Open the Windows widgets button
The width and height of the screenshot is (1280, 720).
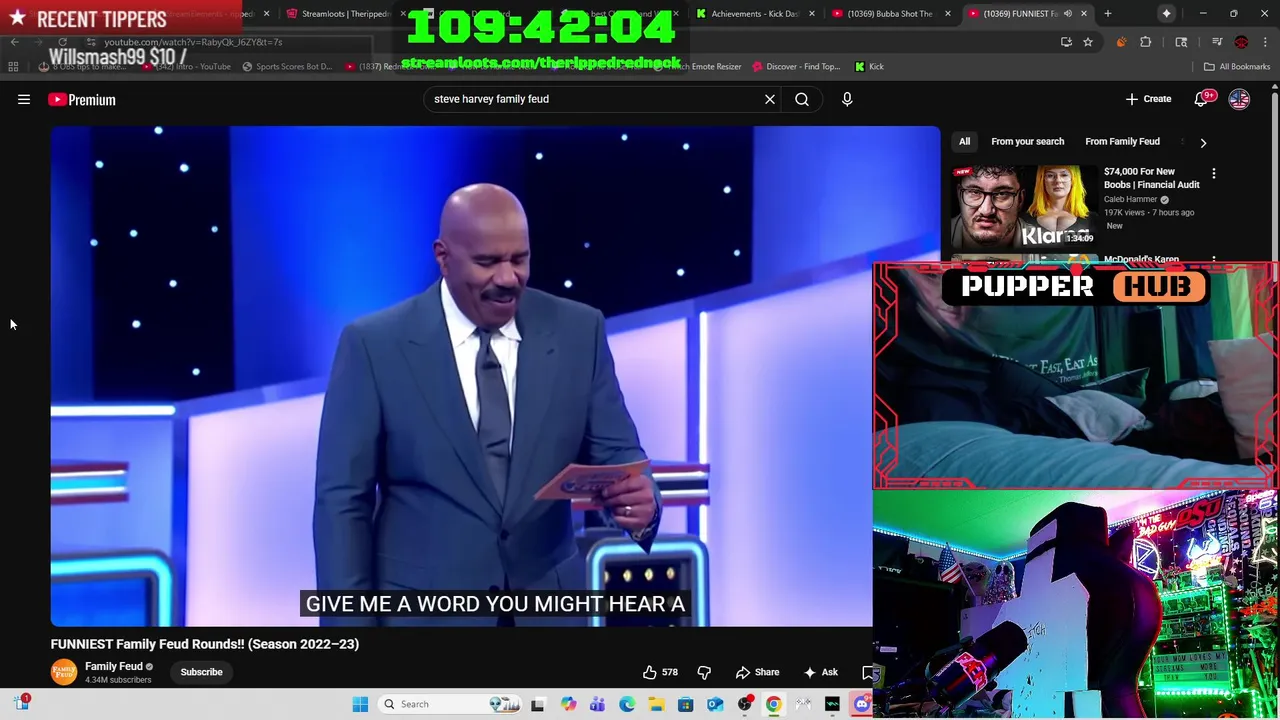click(x=21, y=703)
